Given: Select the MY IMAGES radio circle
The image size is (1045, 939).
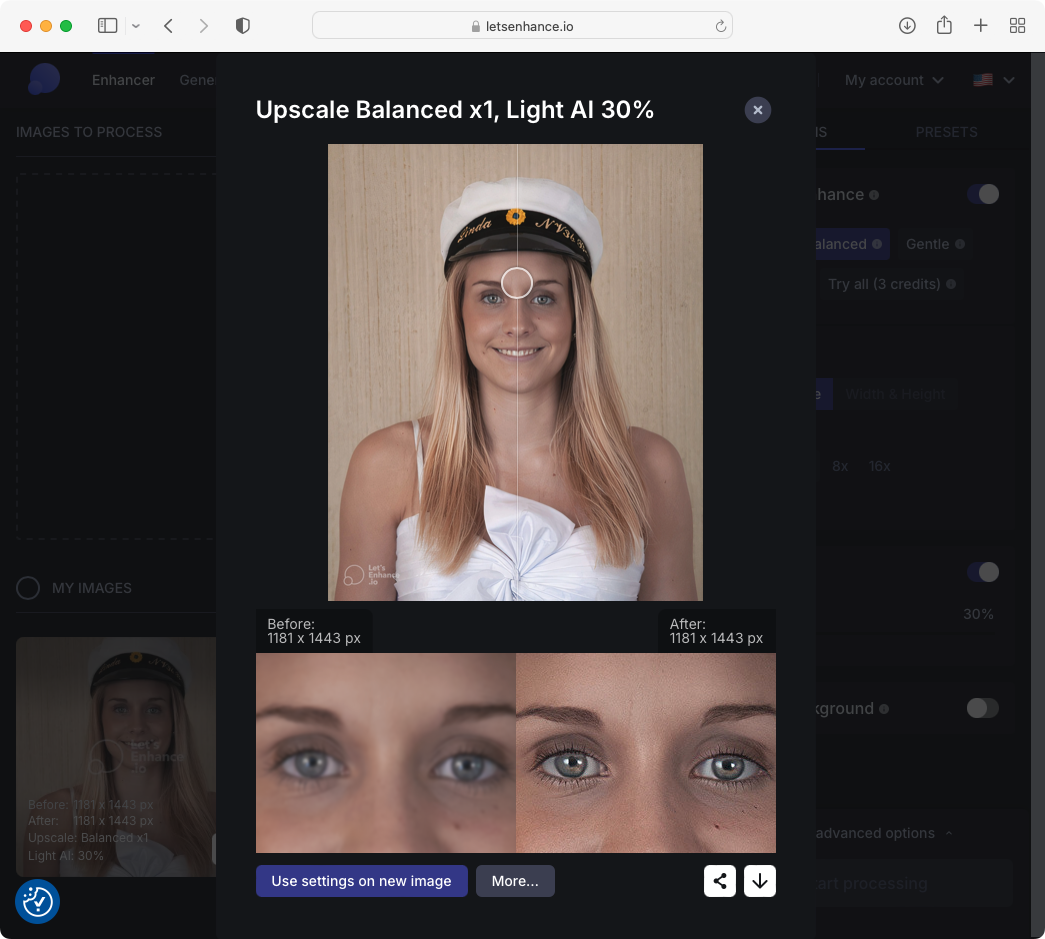Looking at the screenshot, I should [x=28, y=588].
